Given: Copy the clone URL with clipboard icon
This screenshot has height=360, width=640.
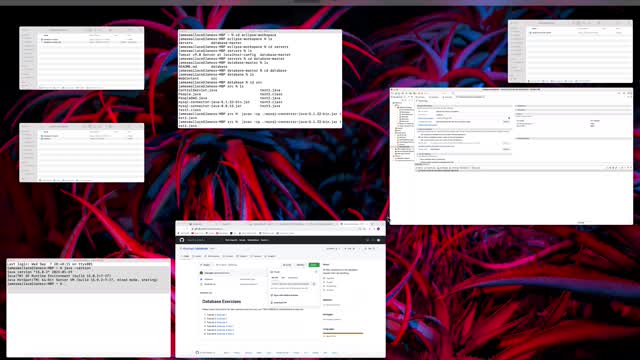Looking at the screenshot, I should [x=314, y=284].
